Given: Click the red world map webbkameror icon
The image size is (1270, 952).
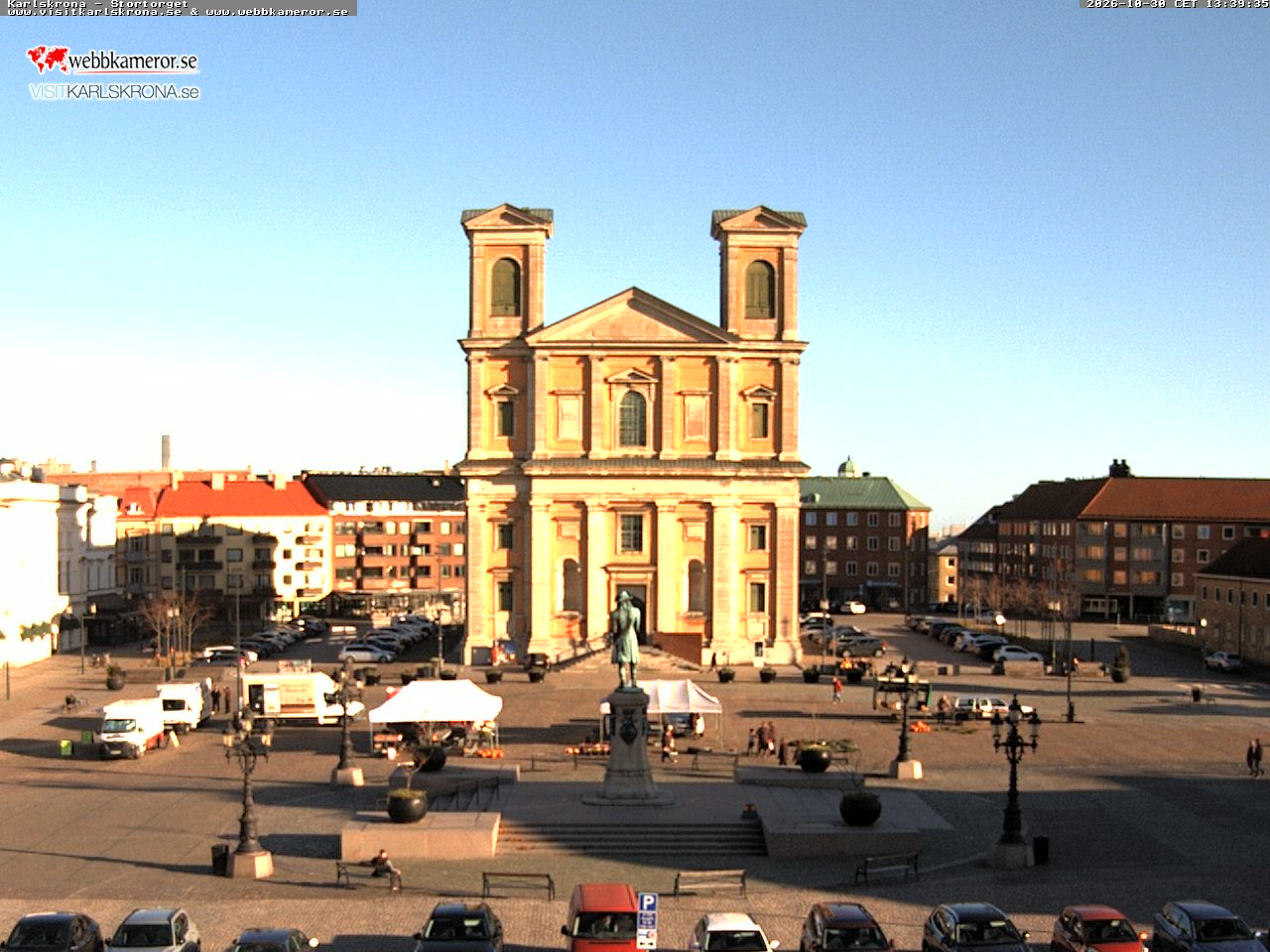Looking at the screenshot, I should [48, 59].
